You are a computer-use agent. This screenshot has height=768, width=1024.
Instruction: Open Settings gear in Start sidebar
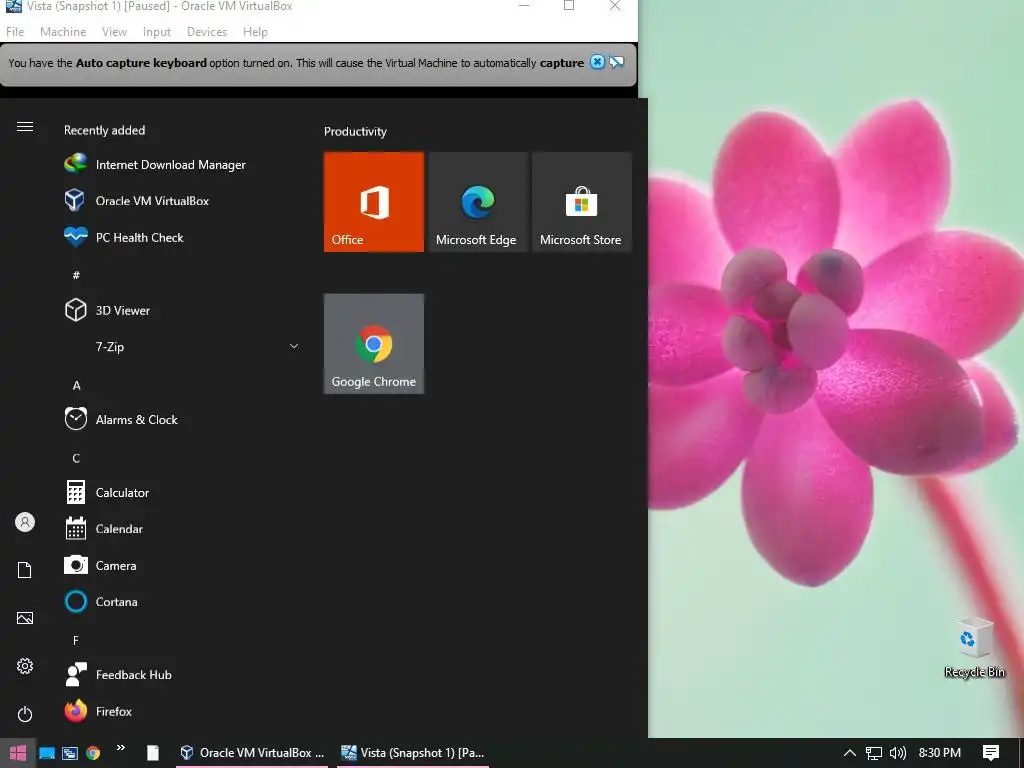pyautogui.click(x=25, y=666)
